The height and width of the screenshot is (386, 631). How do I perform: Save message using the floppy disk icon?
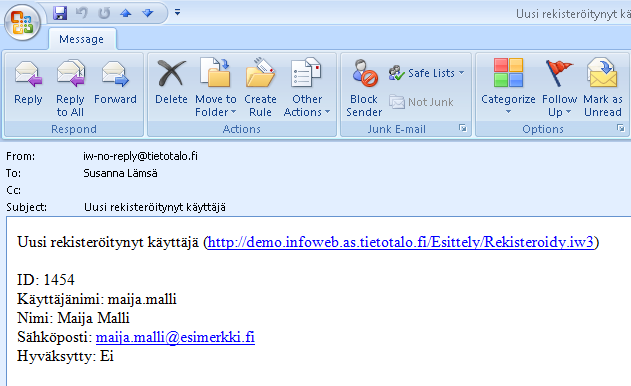click(60, 13)
